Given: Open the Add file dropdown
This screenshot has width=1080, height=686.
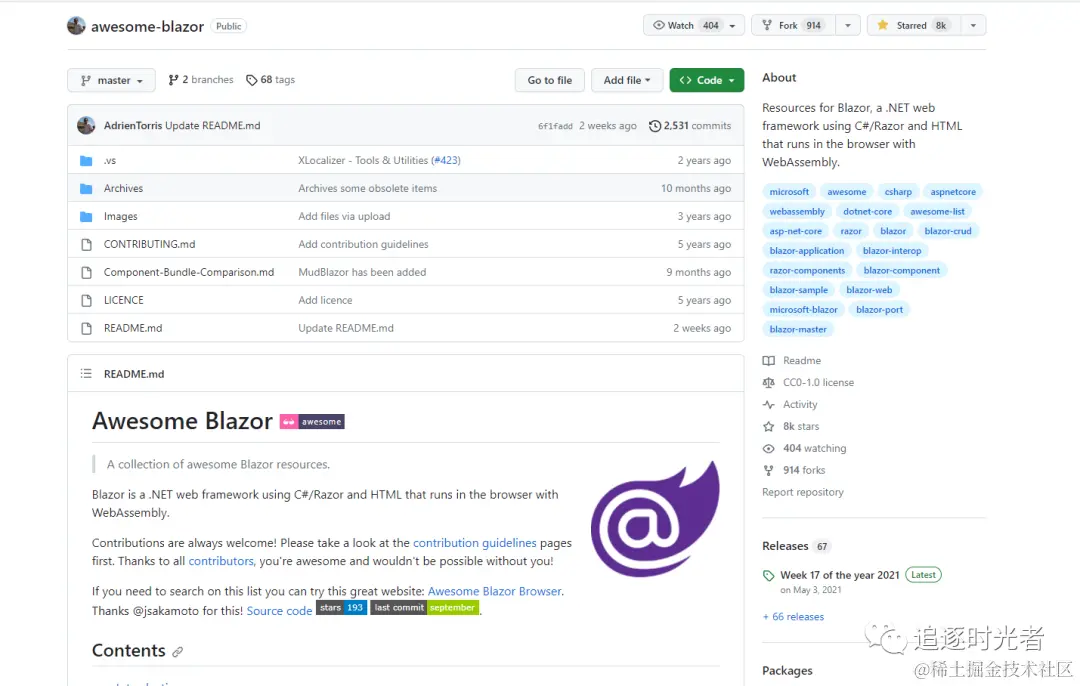Looking at the screenshot, I should 627,80.
